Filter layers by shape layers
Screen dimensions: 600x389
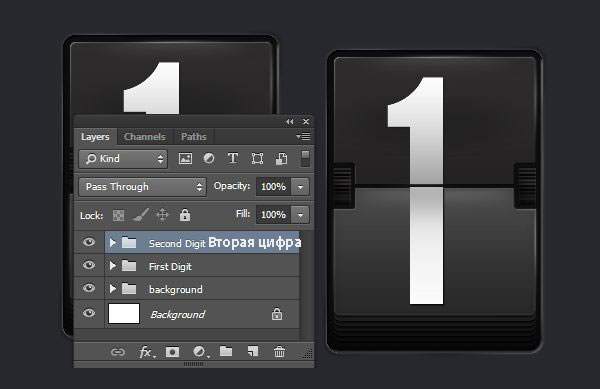257,158
